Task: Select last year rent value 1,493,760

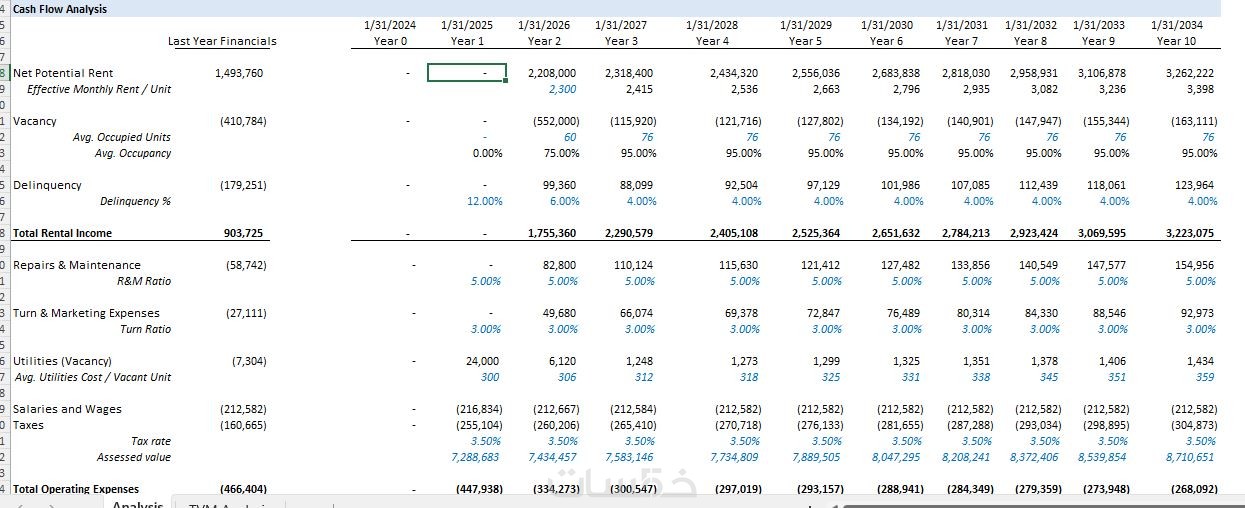Action: (240, 73)
